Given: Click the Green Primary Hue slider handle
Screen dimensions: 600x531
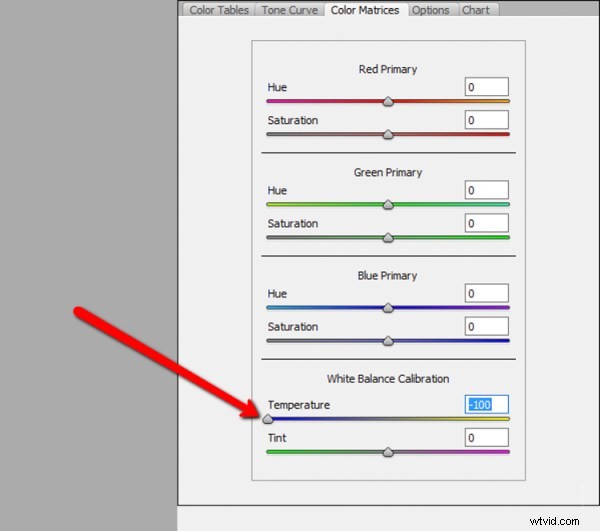Looking at the screenshot, I should [x=388, y=204].
